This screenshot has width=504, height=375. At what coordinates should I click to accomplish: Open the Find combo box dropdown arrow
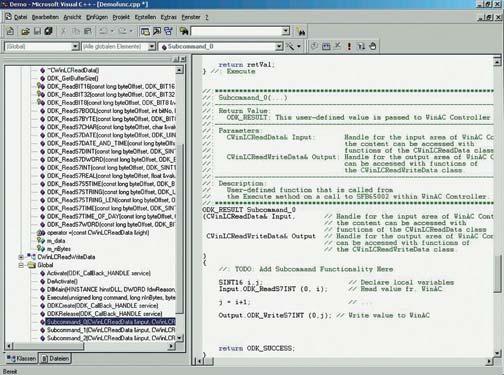[286, 31]
